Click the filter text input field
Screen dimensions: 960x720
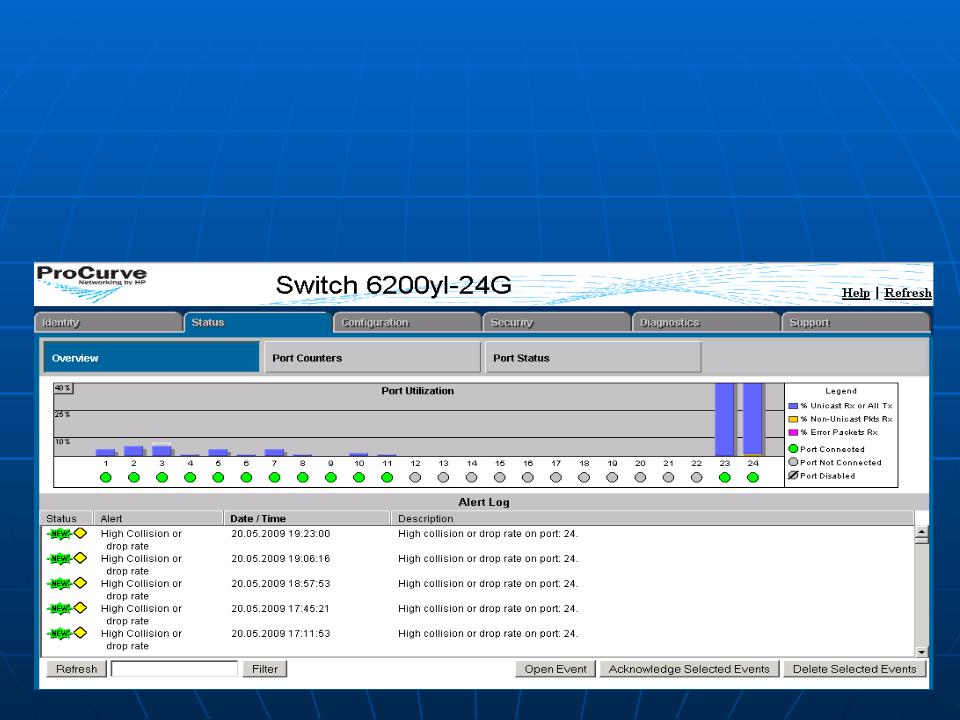(x=174, y=669)
